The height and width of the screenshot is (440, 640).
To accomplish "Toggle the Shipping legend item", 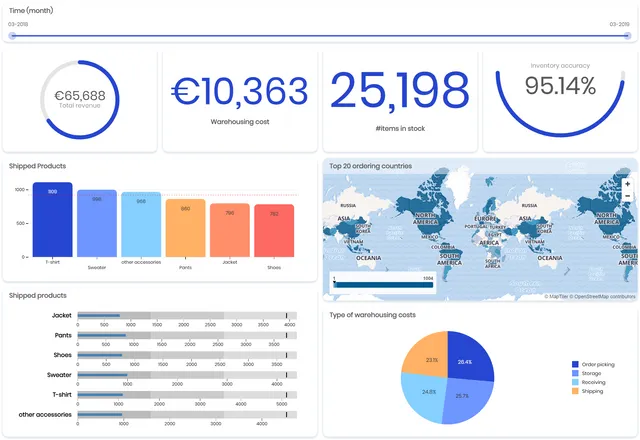I will (594, 391).
